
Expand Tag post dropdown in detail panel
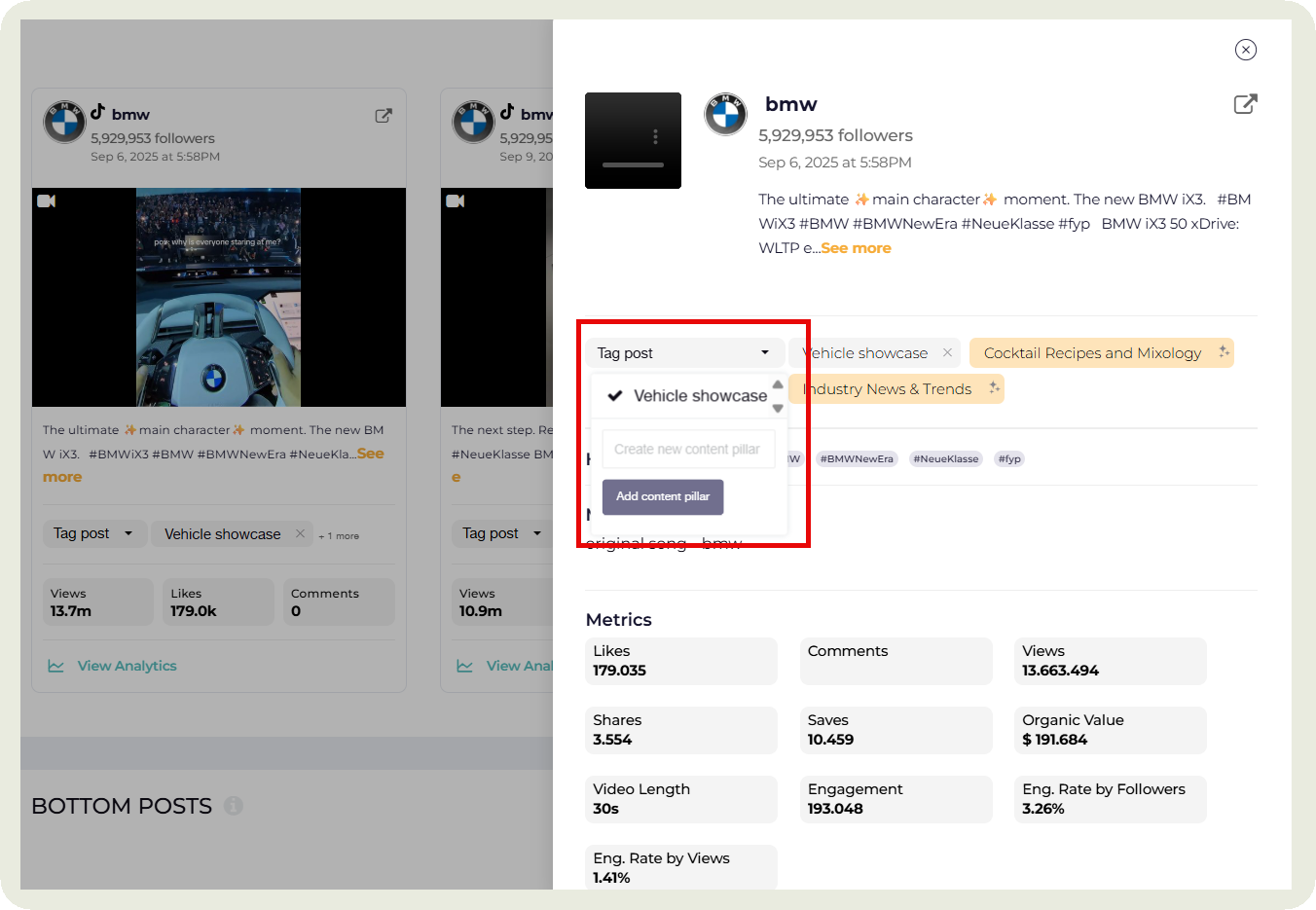click(x=683, y=353)
